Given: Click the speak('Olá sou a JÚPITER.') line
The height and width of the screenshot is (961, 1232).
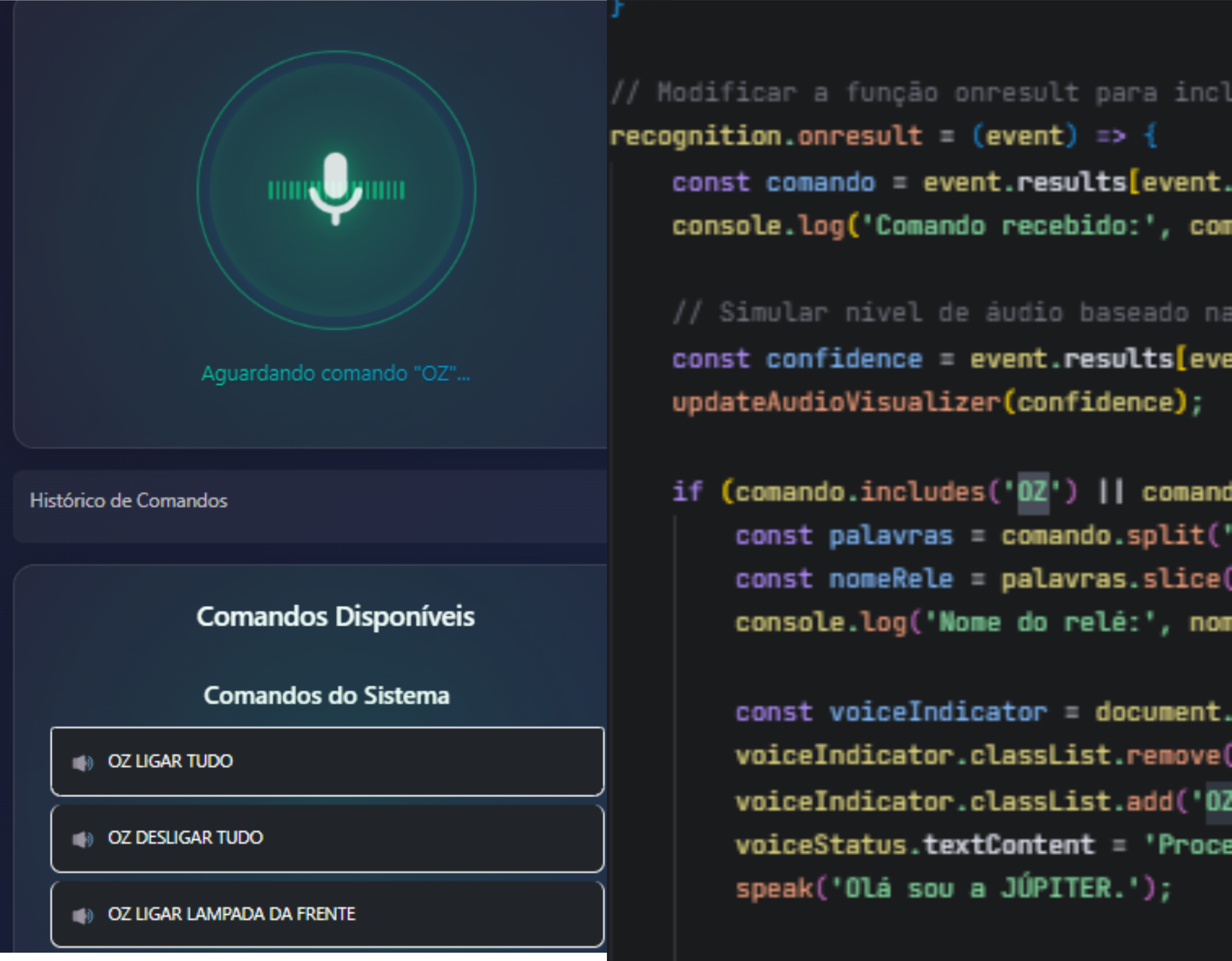Looking at the screenshot, I should coord(953,888).
